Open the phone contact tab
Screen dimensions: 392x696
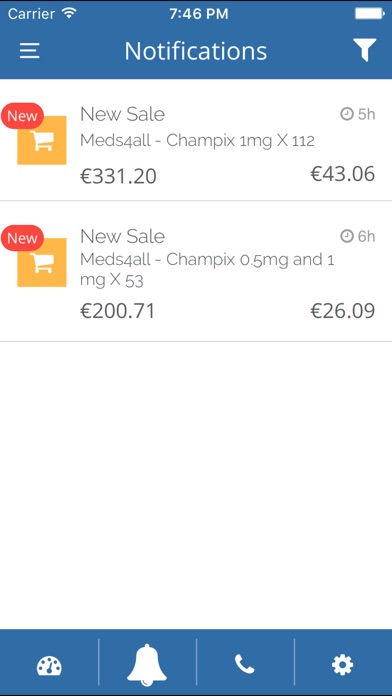click(x=245, y=664)
